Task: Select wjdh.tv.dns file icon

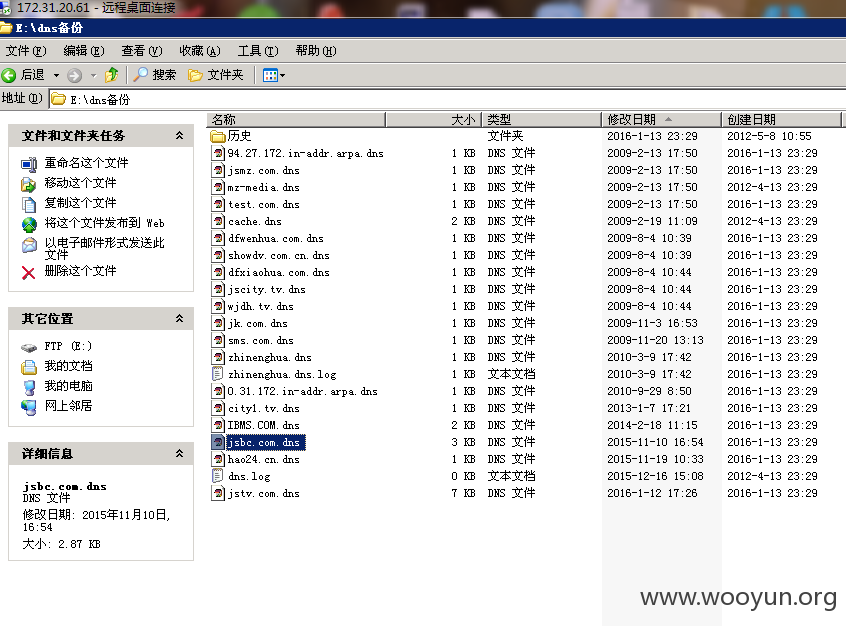Action: point(218,306)
